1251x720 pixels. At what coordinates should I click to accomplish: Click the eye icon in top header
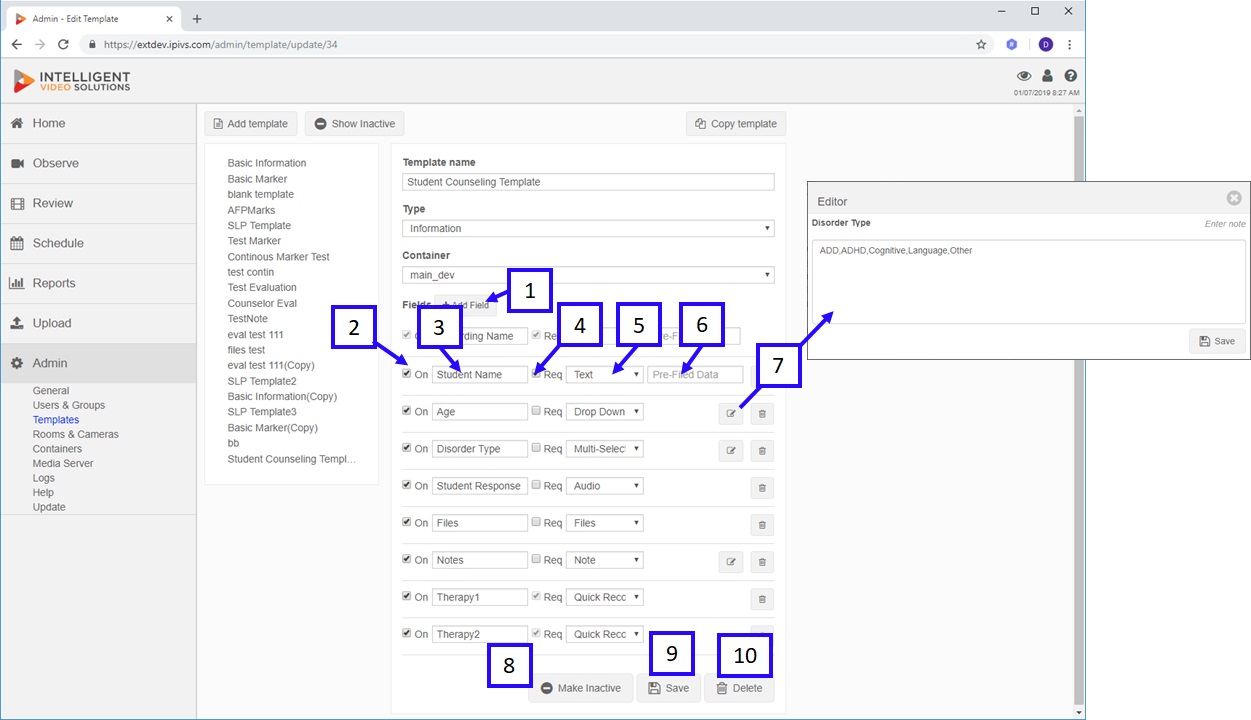pos(1024,76)
